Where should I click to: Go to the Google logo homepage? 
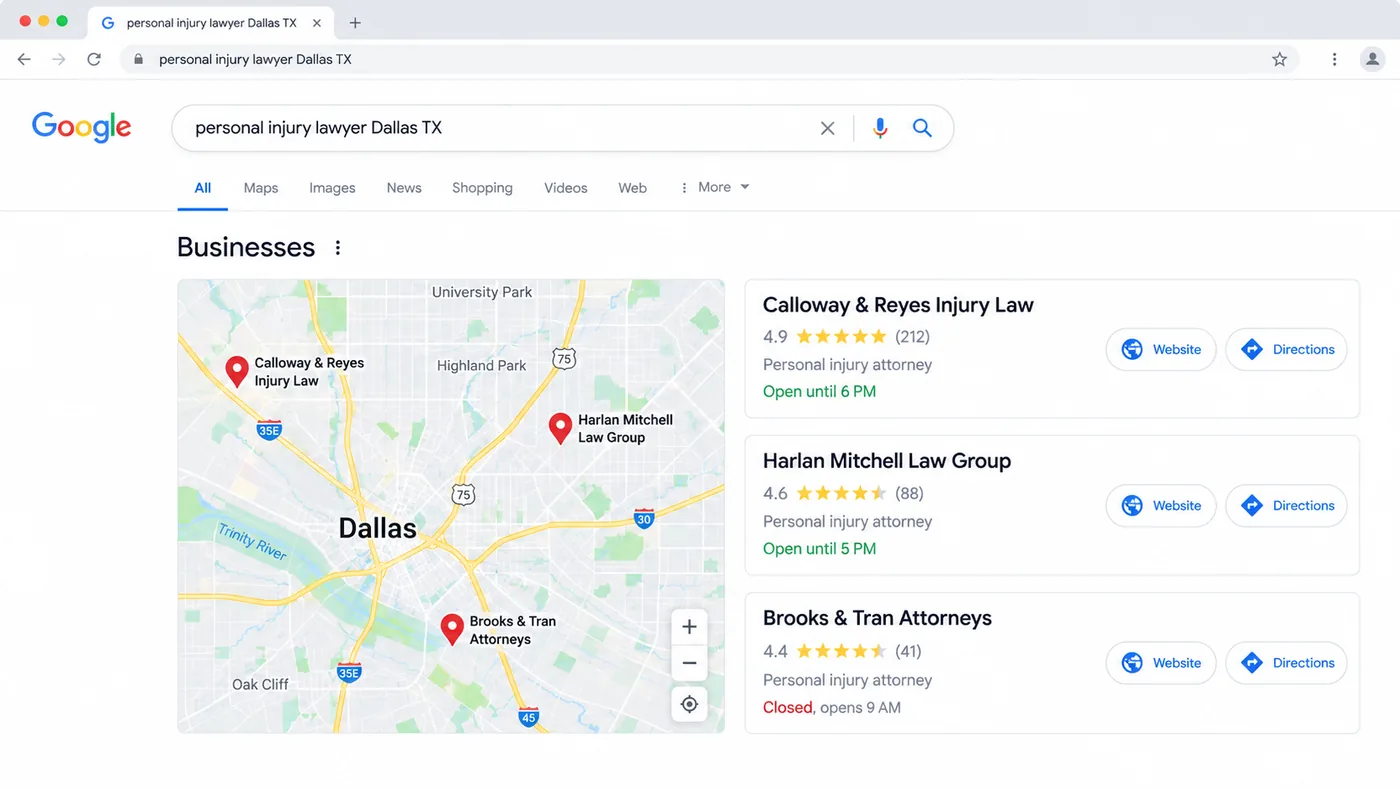82,127
